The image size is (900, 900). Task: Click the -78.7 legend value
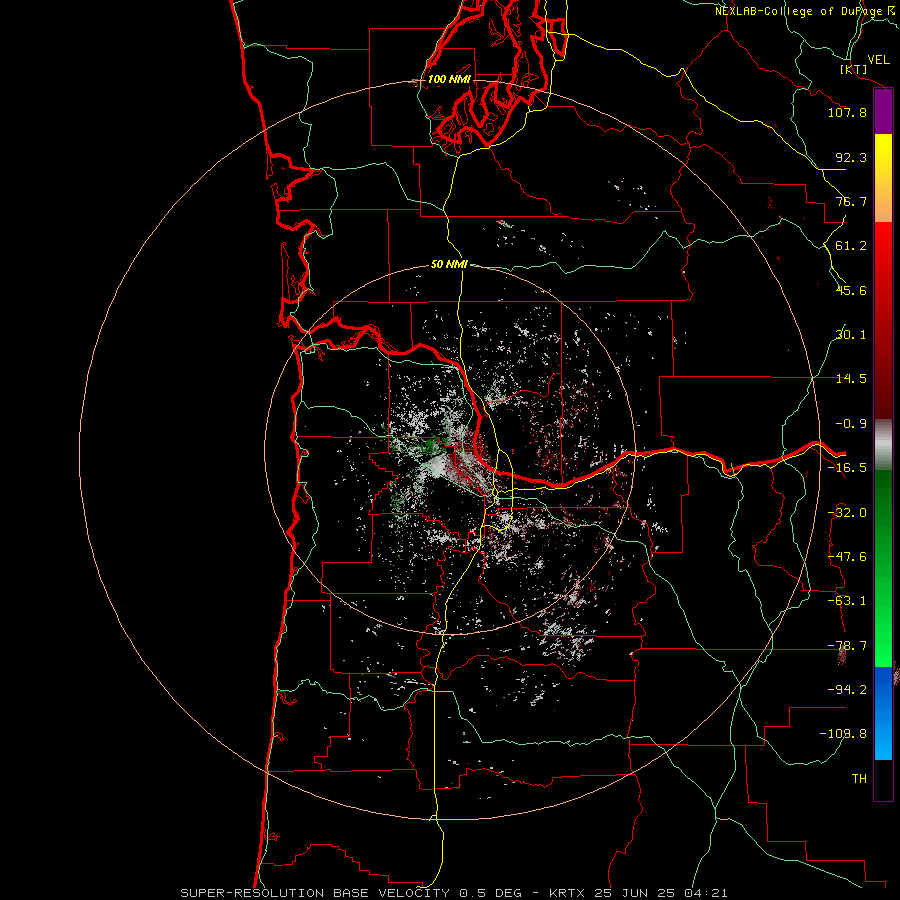pyautogui.click(x=847, y=646)
